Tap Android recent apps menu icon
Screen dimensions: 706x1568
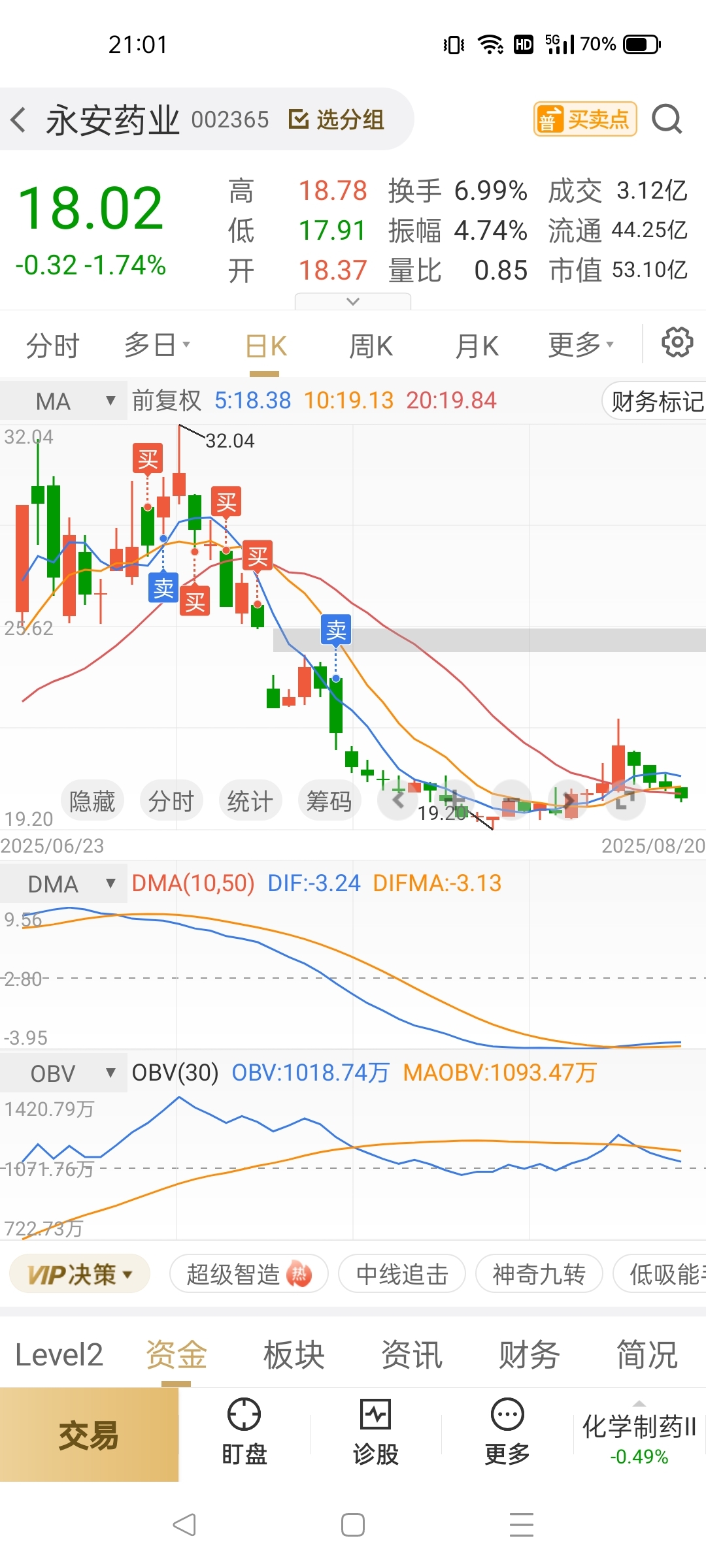pos(522,1525)
